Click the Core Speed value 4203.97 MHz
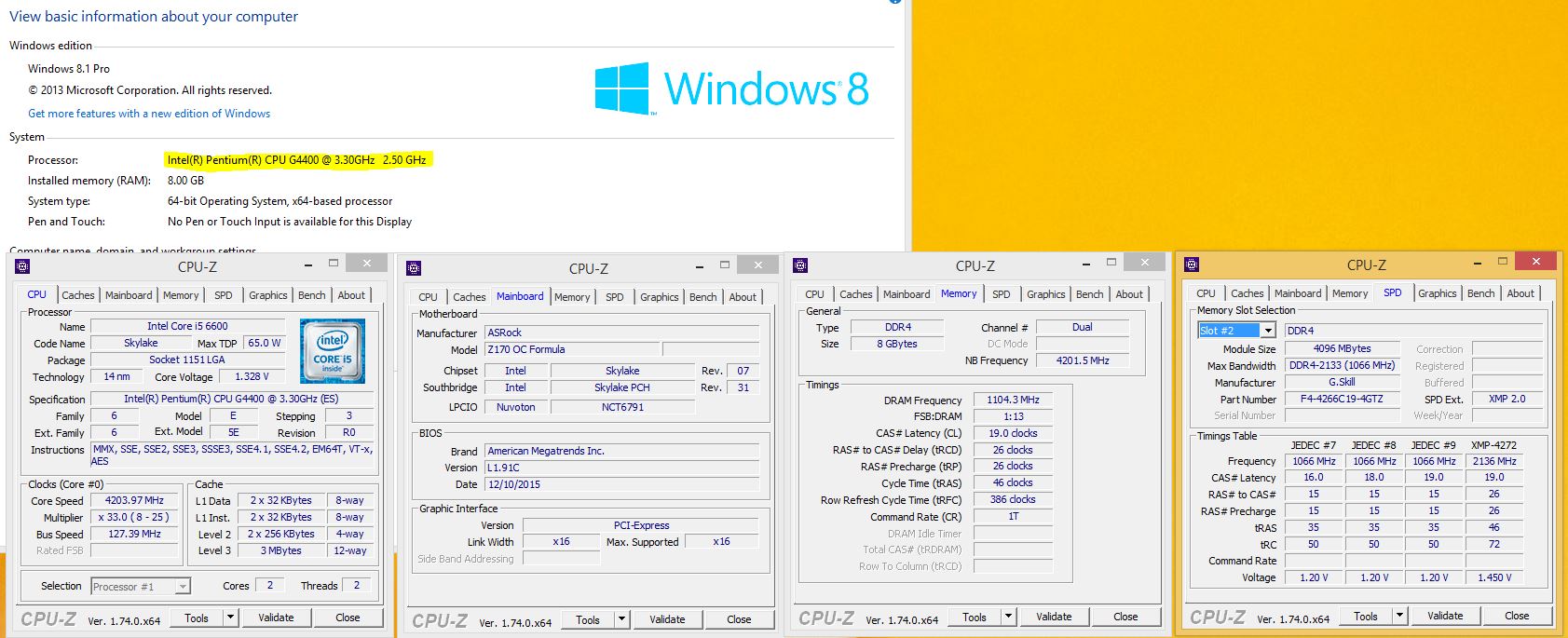1568x638 pixels. pyautogui.click(x=134, y=500)
